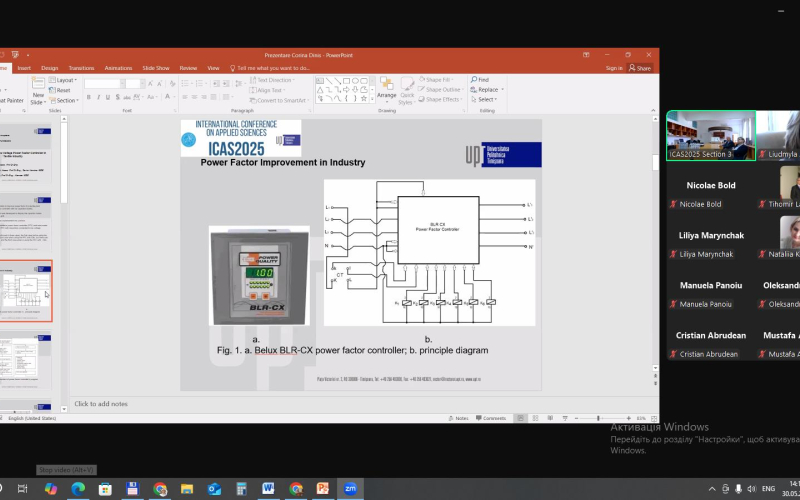
Task: Open the Layout dropdown
Action: coord(63,80)
